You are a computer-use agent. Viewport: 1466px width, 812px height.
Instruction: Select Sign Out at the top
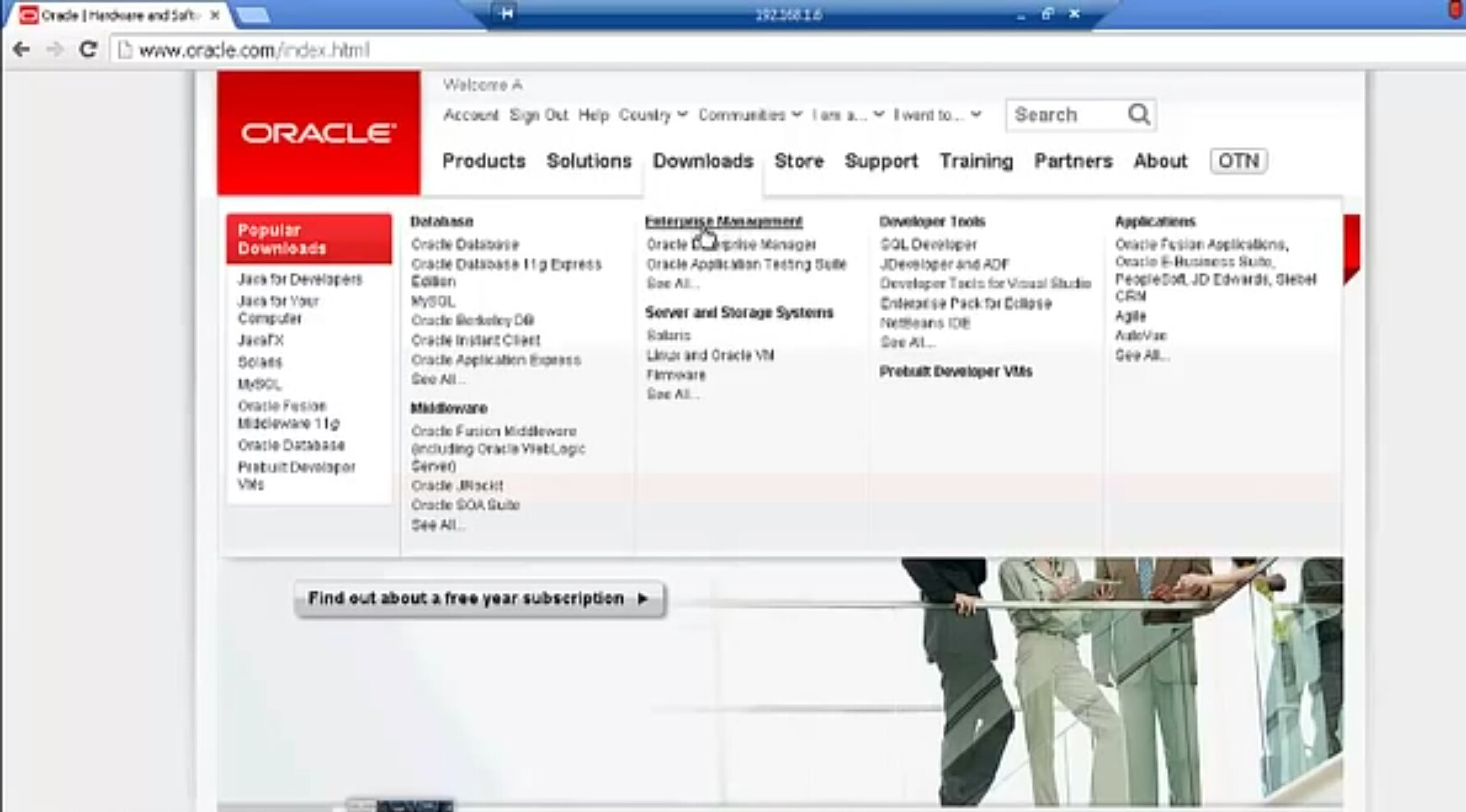pyautogui.click(x=538, y=114)
